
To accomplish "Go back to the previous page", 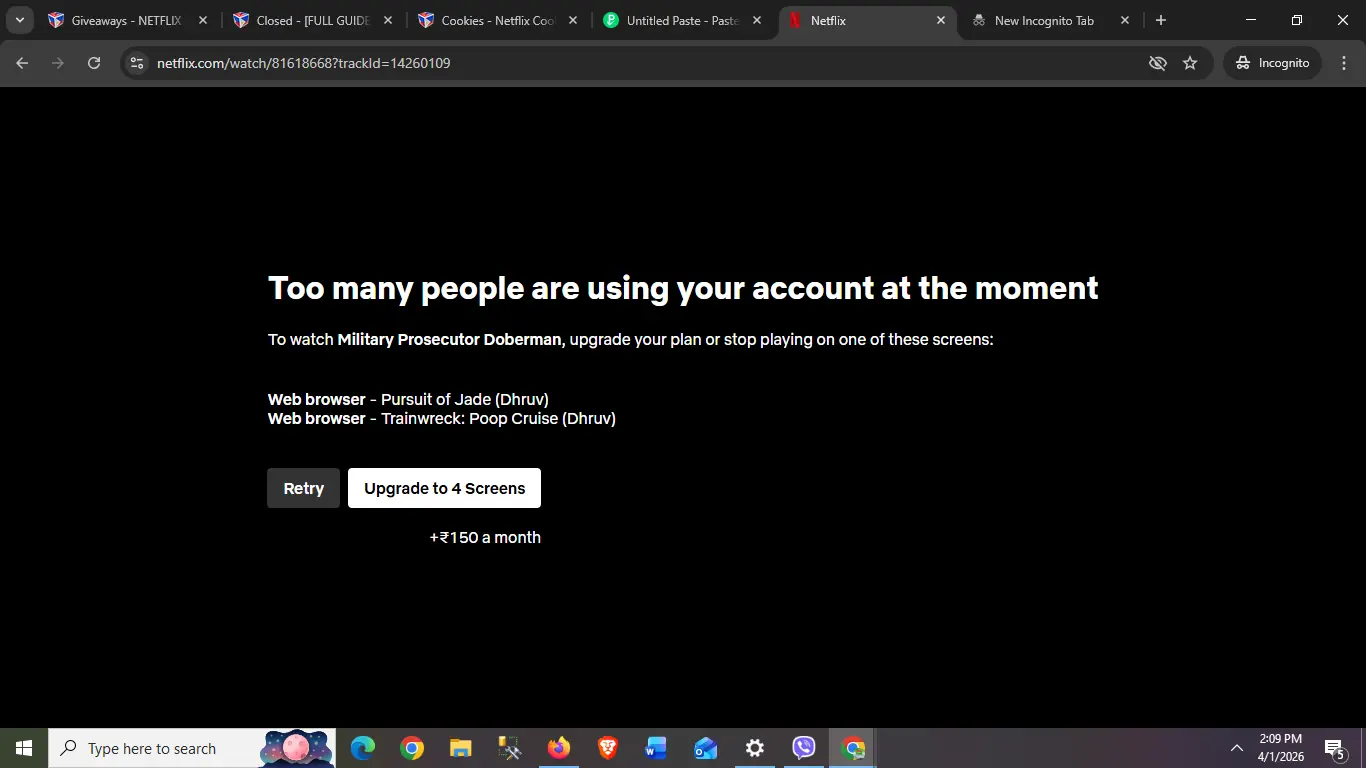I will point(22,63).
